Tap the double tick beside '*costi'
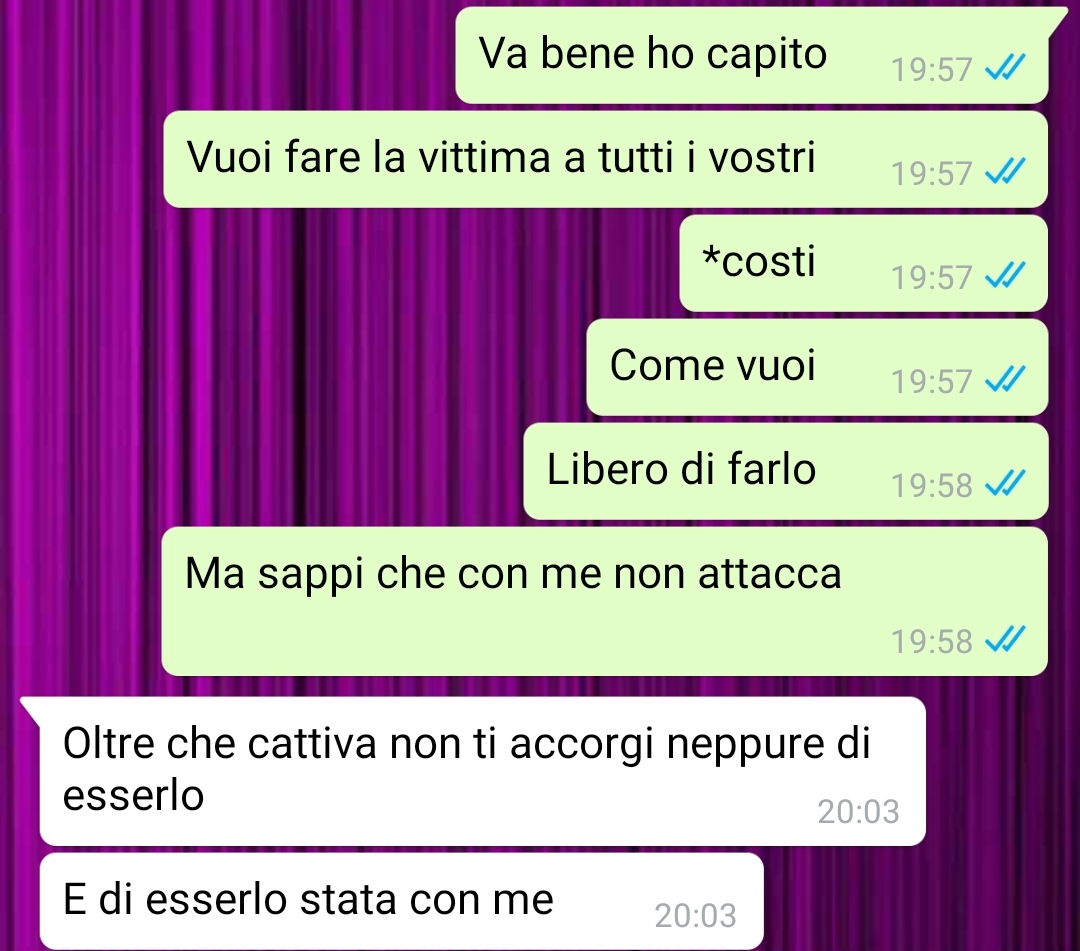The height and width of the screenshot is (951, 1080). point(1005,275)
